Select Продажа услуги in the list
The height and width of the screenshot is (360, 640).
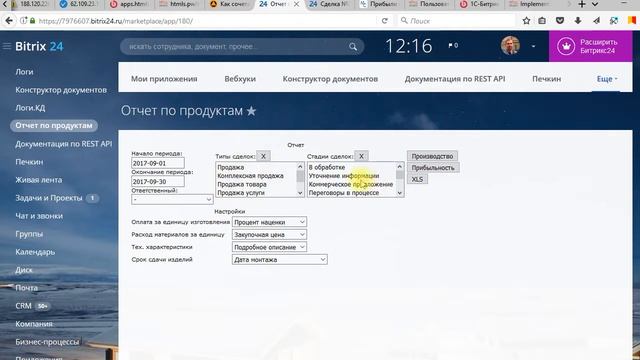(241, 193)
